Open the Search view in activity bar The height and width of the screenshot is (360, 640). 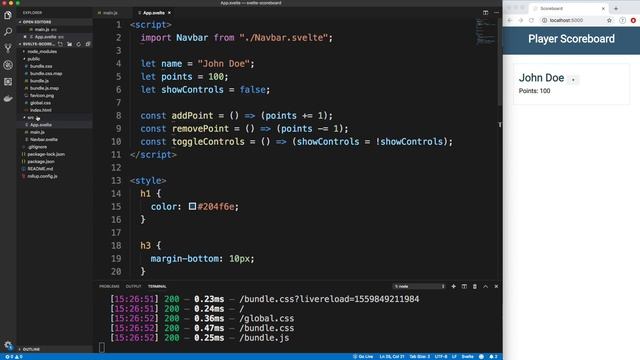click(x=8, y=32)
